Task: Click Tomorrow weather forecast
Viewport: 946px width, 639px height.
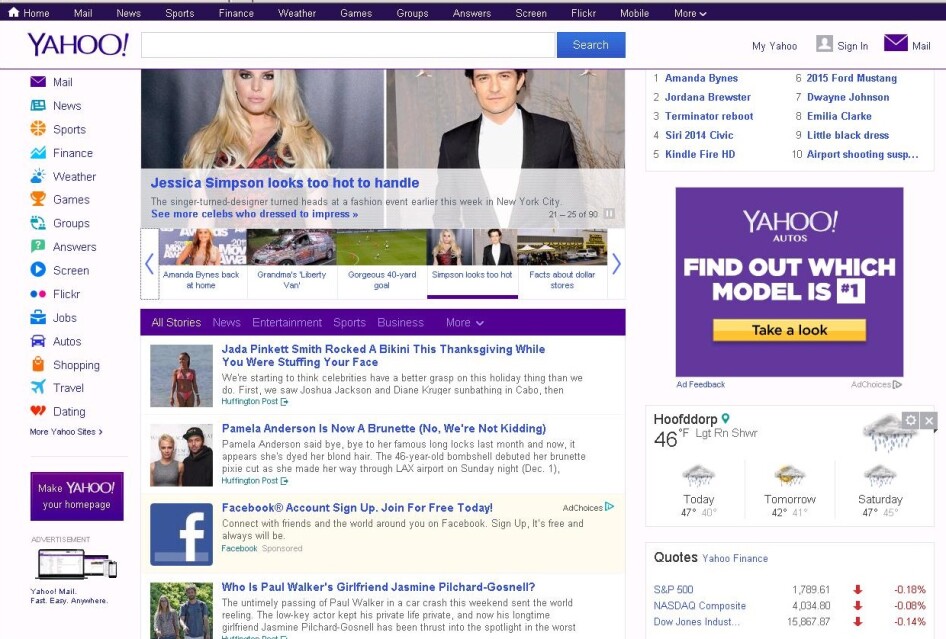Action: (790, 490)
